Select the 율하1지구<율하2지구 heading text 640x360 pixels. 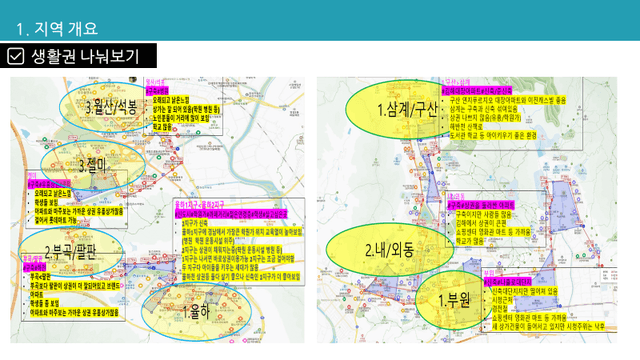pyautogui.click(x=200, y=204)
